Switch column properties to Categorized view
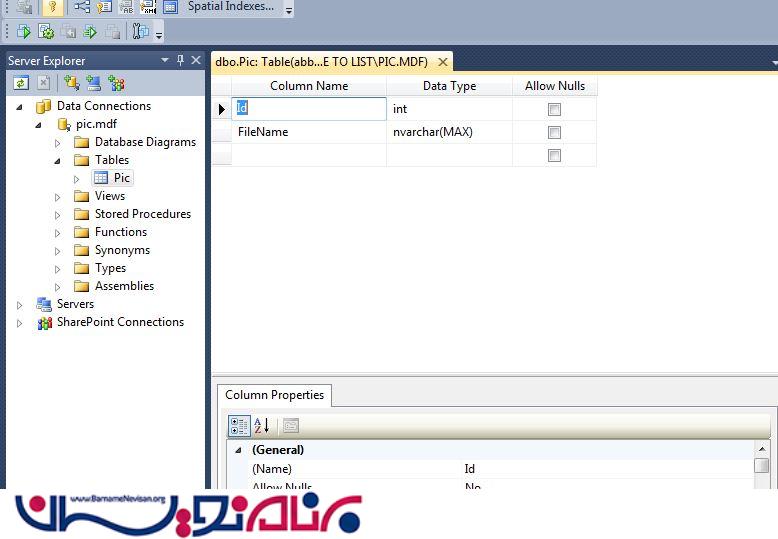 pos(239,426)
